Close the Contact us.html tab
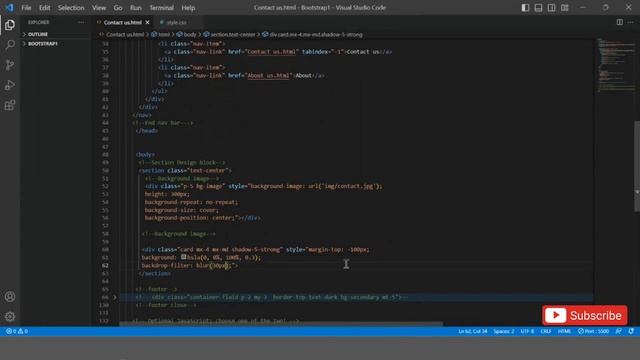 (147, 22)
